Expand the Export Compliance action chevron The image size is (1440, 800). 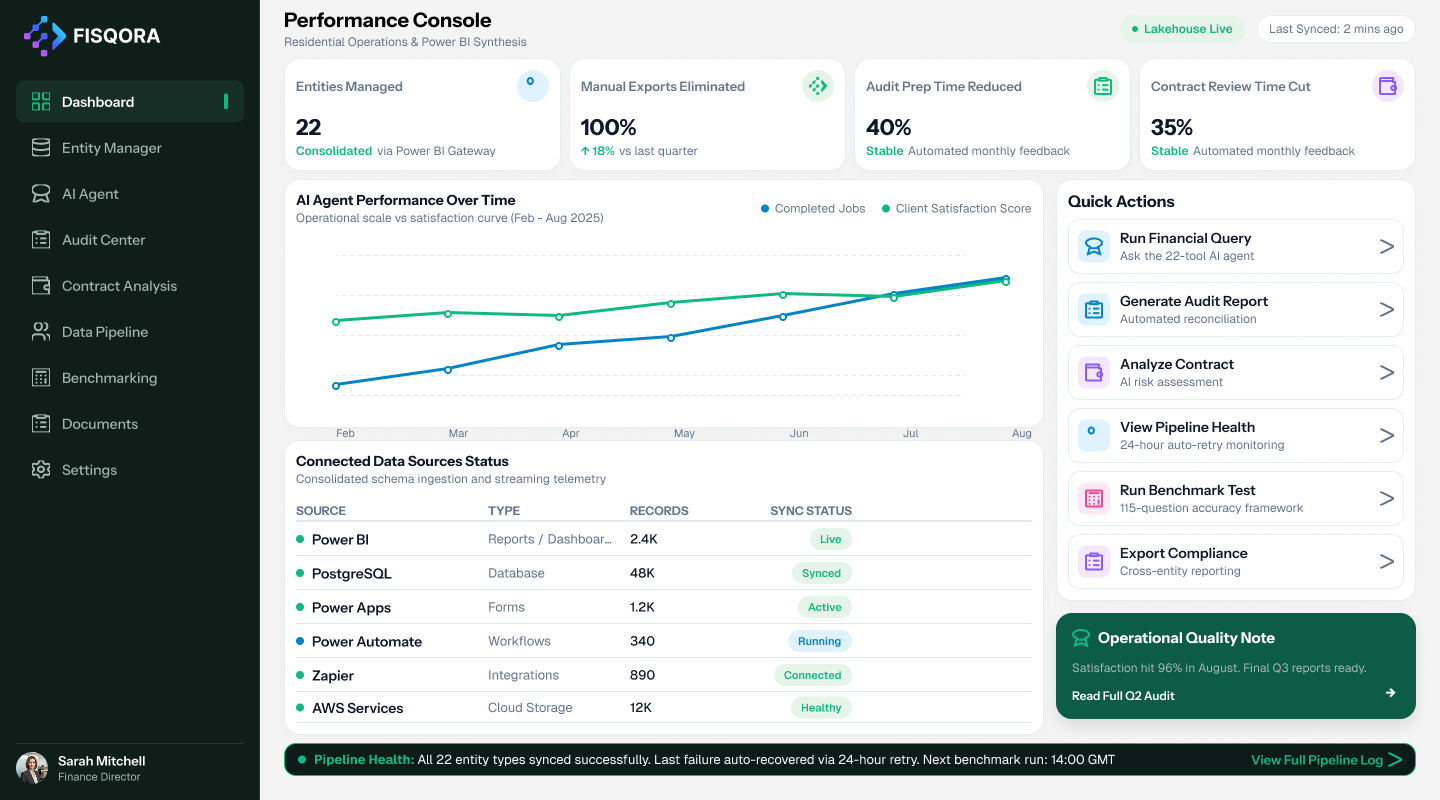click(1387, 562)
